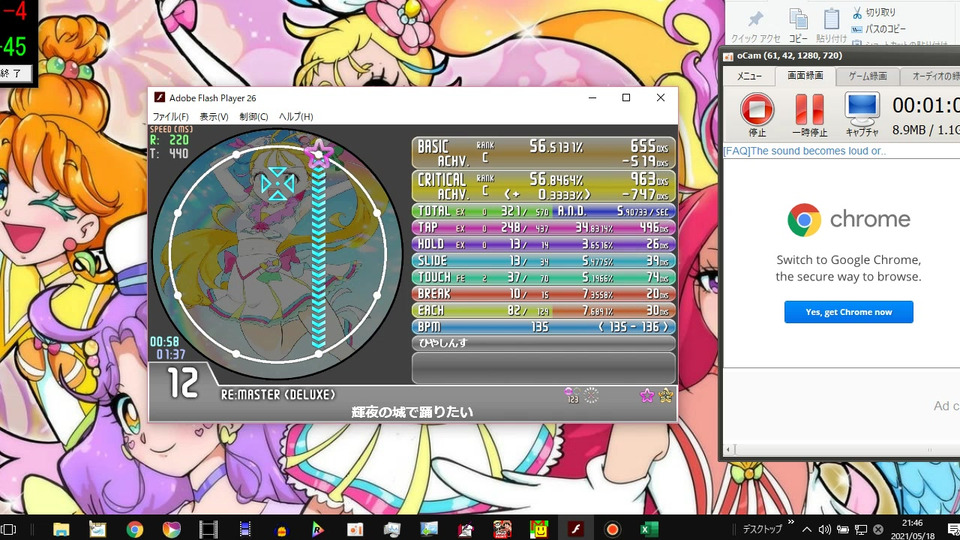Viewport: 960px width, 540px height.
Task: Open the FAQ link about loud sound
Action: click(804, 151)
